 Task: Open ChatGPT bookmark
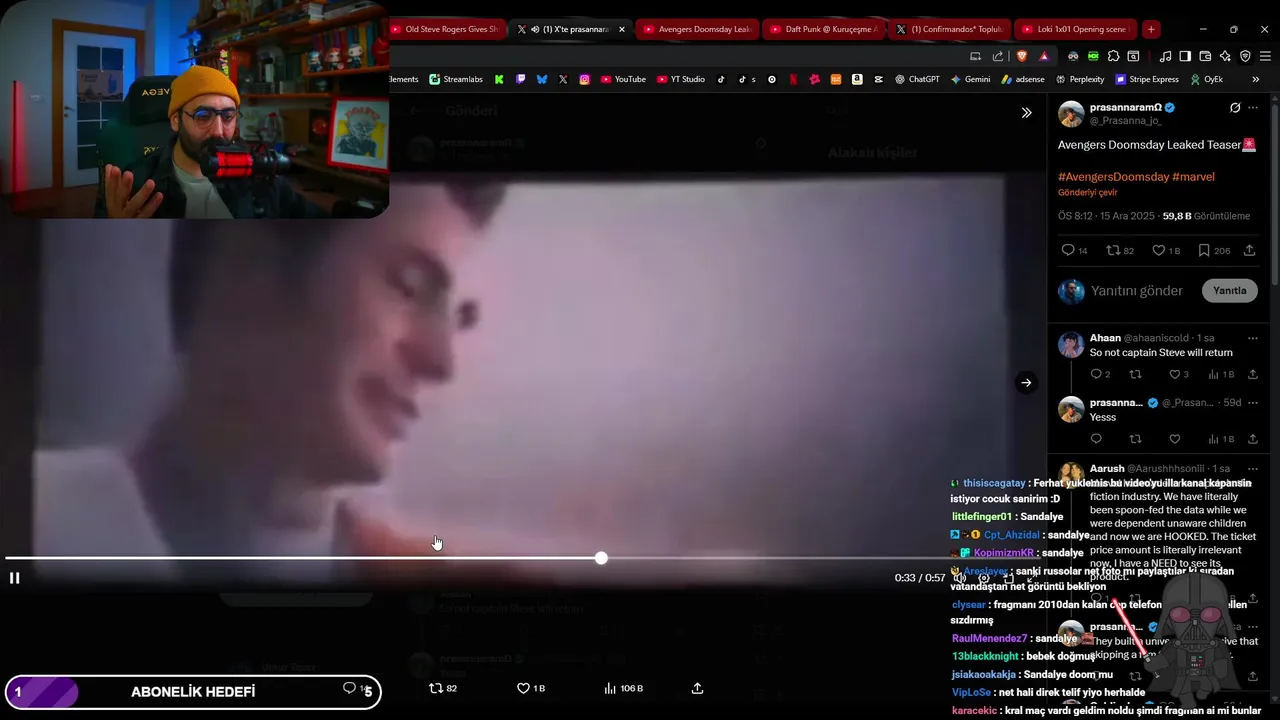coord(917,79)
